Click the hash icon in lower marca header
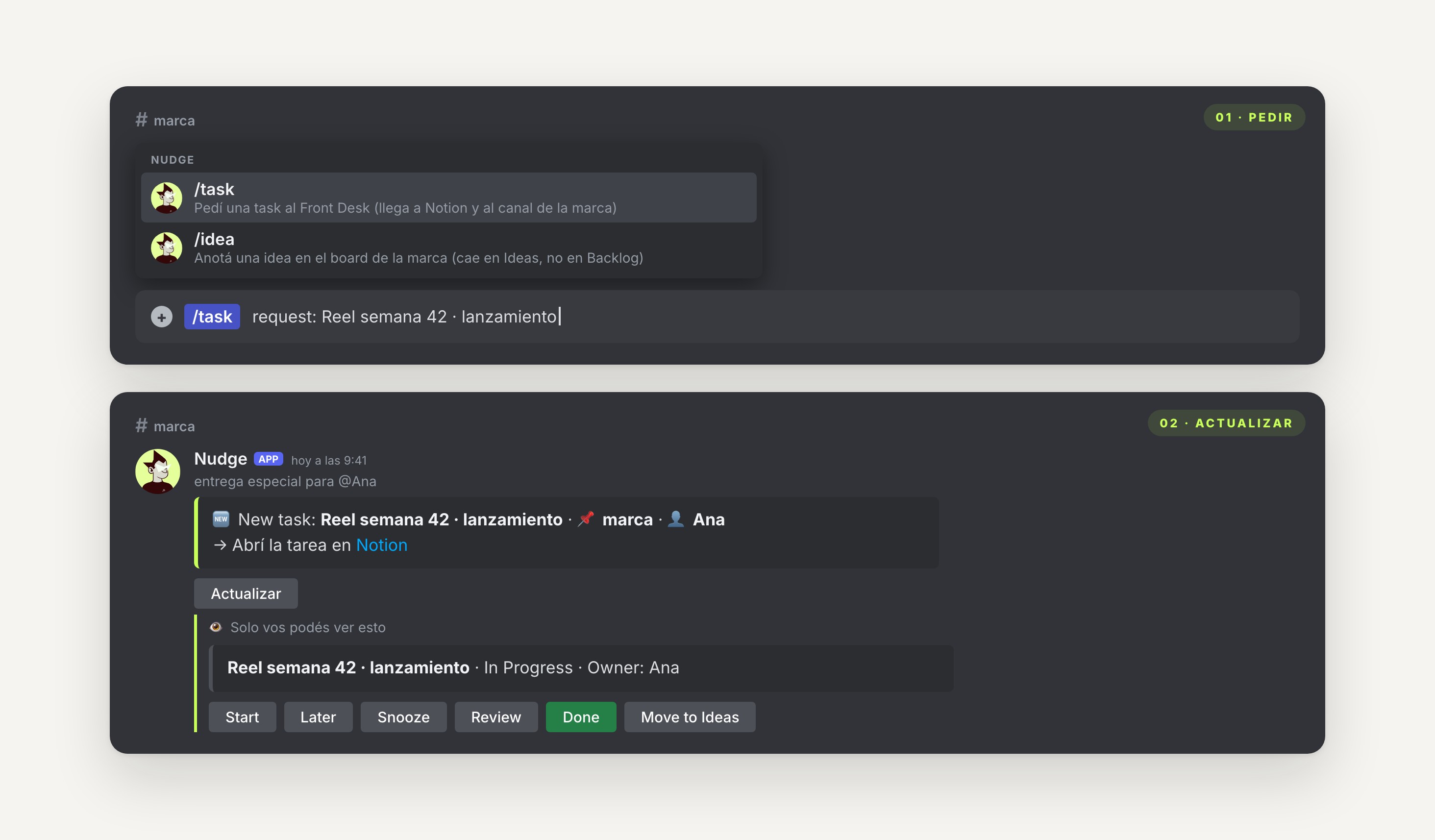The height and width of the screenshot is (840, 1435). point(141,425)
